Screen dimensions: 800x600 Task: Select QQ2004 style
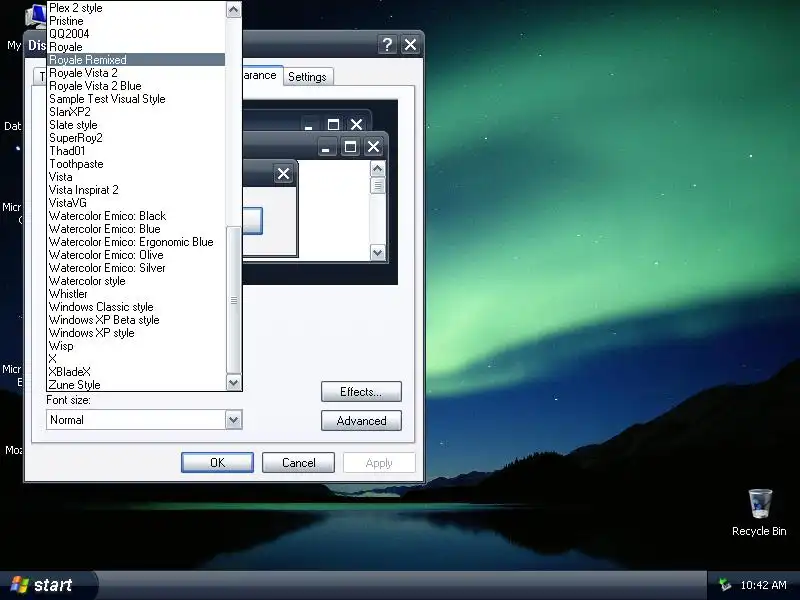tap(136, 34)
